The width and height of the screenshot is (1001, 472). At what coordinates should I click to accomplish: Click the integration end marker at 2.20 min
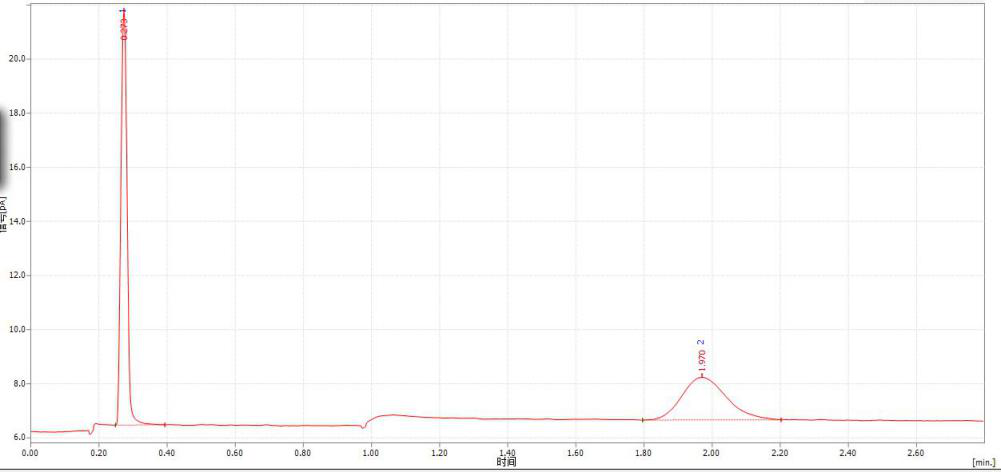pyautogui.click(x=781, y=420)
